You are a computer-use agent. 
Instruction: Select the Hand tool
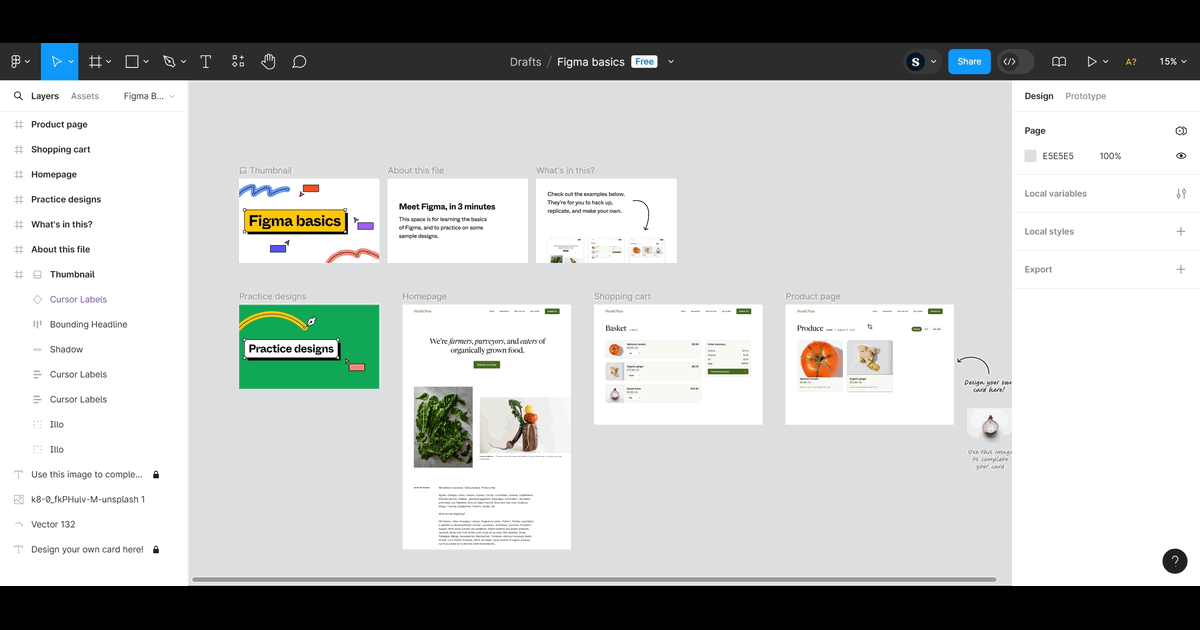268,61
